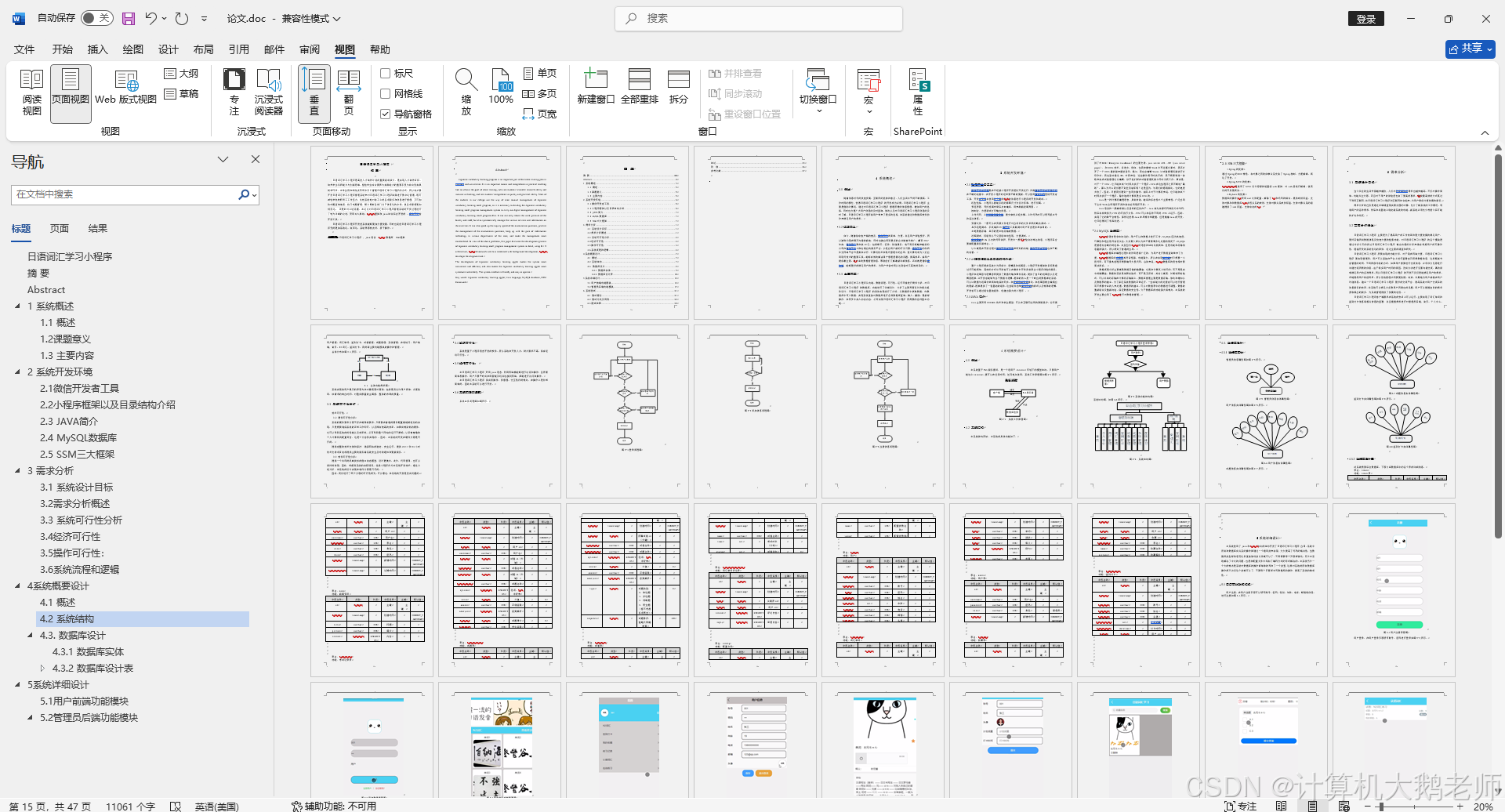Collapse the 5.2管理员后端功能模块 heading
1505x812 pixels.
[x=30, y=718]
